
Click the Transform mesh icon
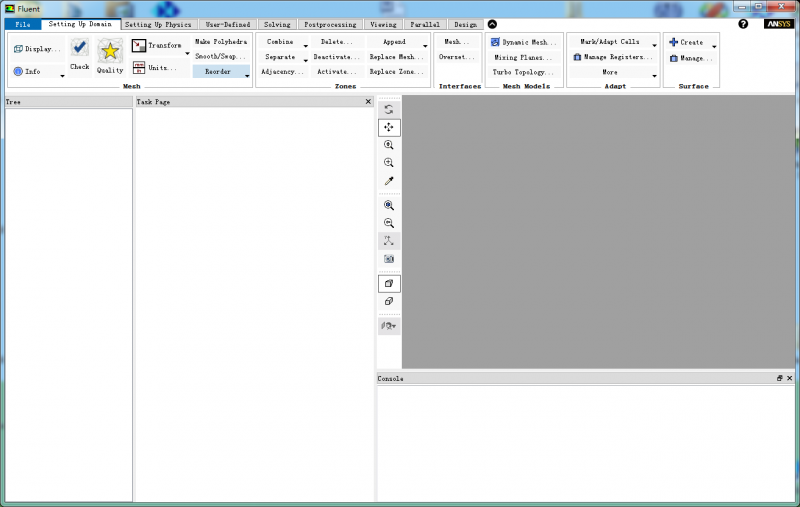click(x=138, y=45)
